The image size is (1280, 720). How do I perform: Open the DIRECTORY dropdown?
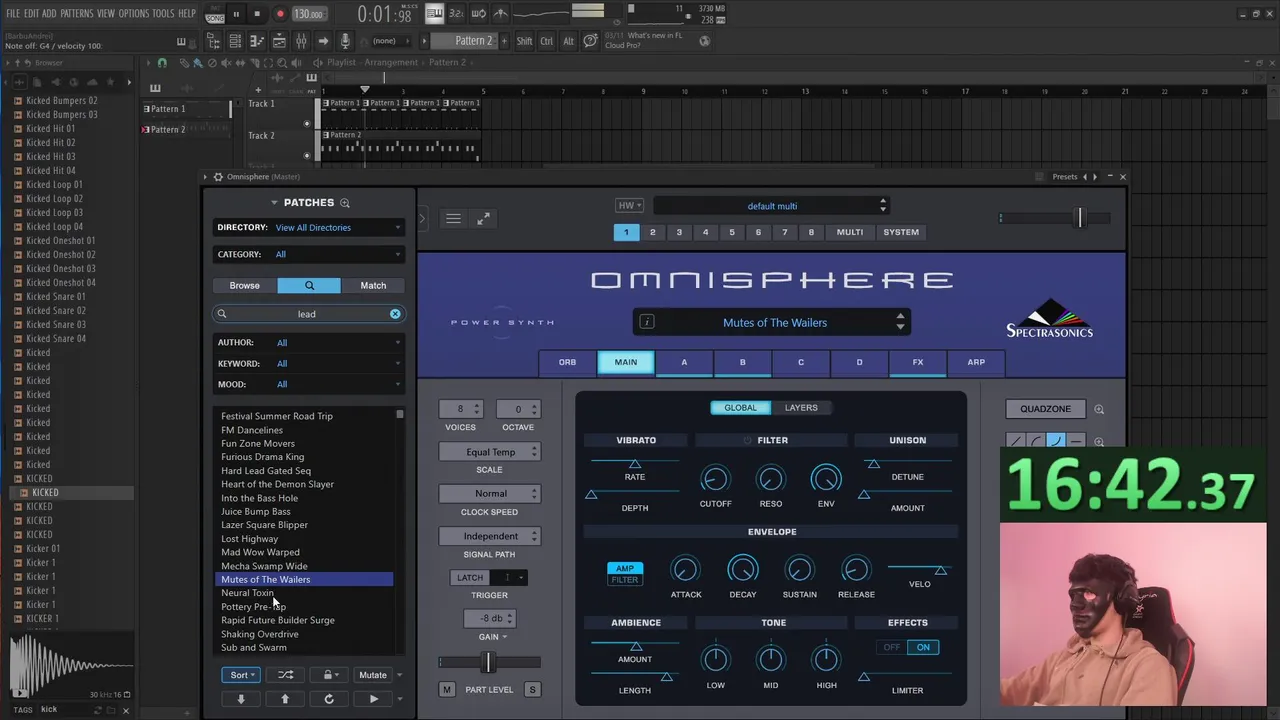(308, 228)
